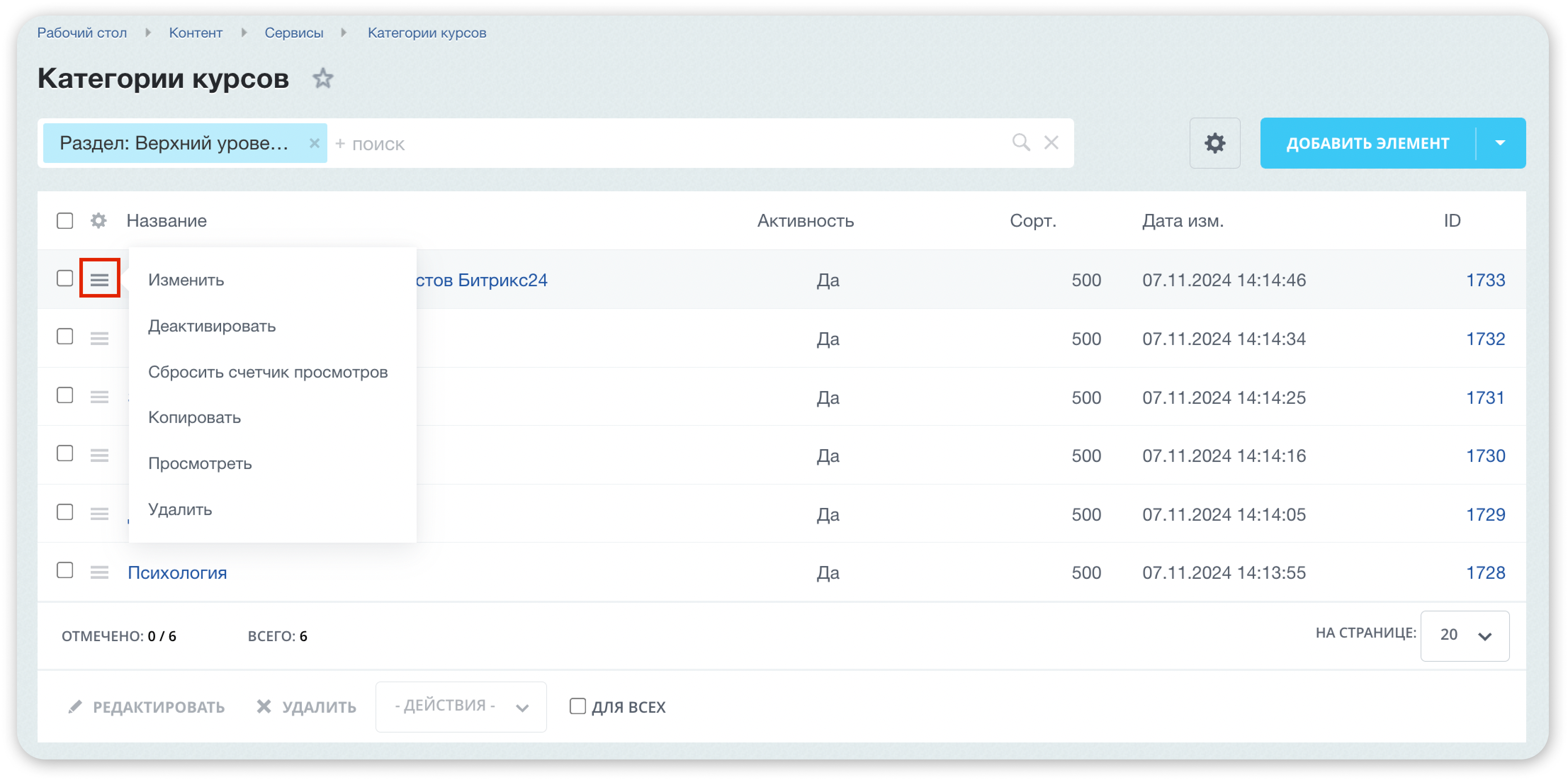Open the - ДЕЙСТВИЯ - dropdown

(461, 706)
